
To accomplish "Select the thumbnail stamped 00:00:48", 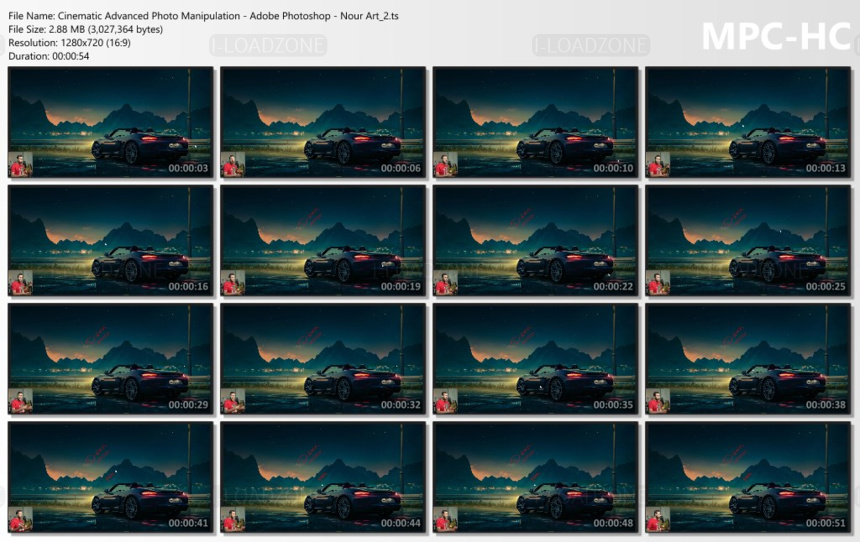I will coord(535,477).
